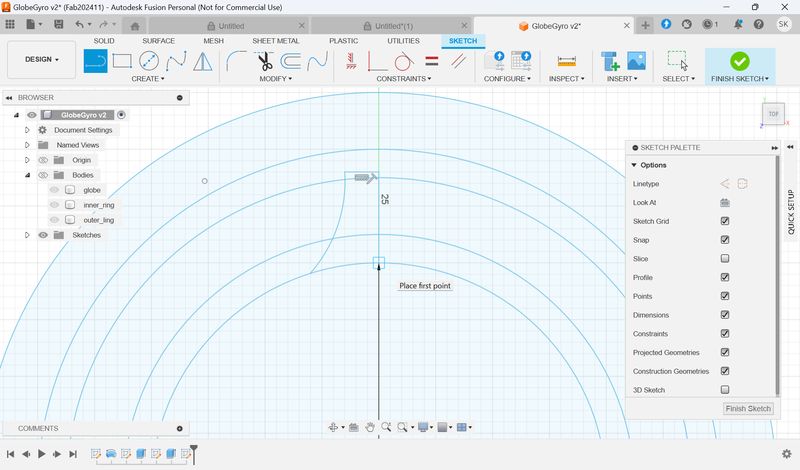This screenshot has width=800, height=470.
Task: Apply the Equal constraint
Action: point(432,61)
